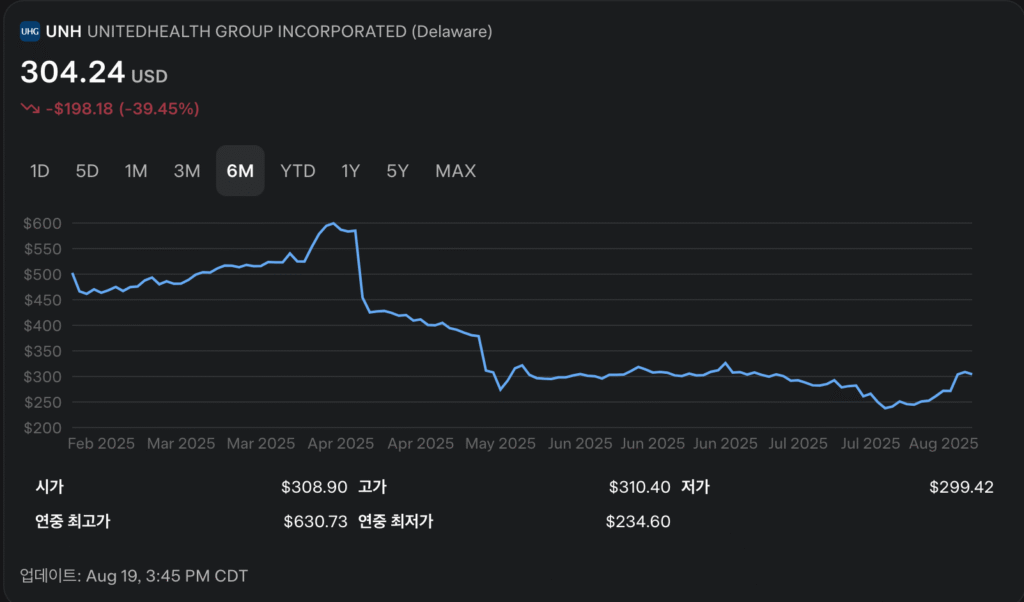Choose the 3M chart range
The width and height of the screenshot is (1024, 602).
[x=187, y=171]
